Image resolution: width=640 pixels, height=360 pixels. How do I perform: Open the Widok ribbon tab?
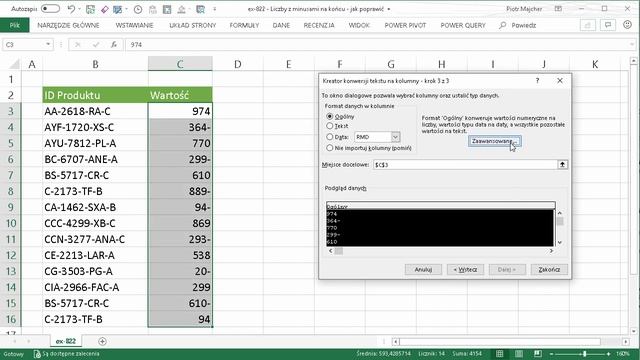[359, 25]
